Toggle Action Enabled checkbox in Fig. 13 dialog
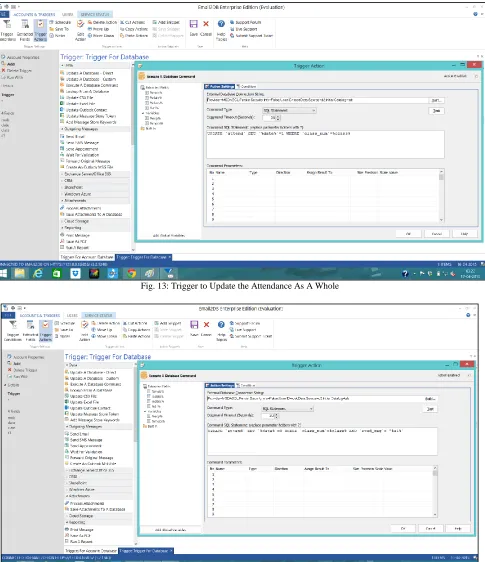 [x=476, y=76]
